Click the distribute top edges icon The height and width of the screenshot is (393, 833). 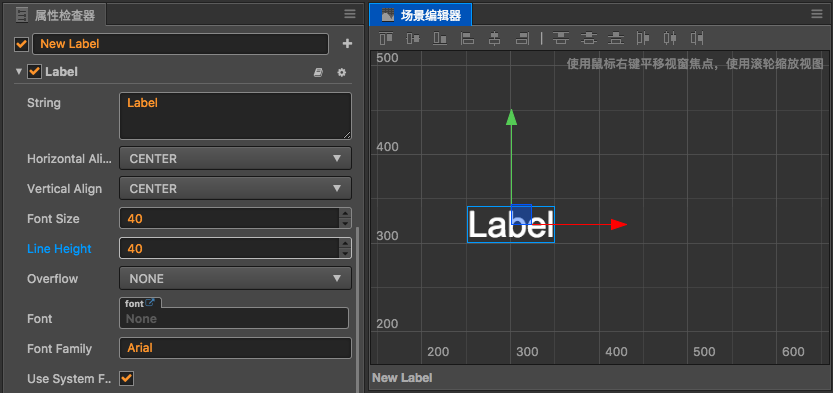tap(560, 38)
